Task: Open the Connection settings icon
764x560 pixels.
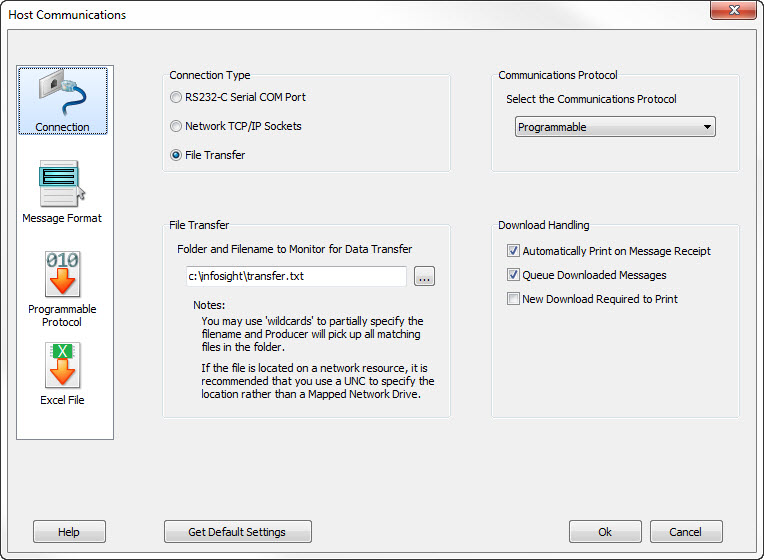Action: [x=62, y=101]
